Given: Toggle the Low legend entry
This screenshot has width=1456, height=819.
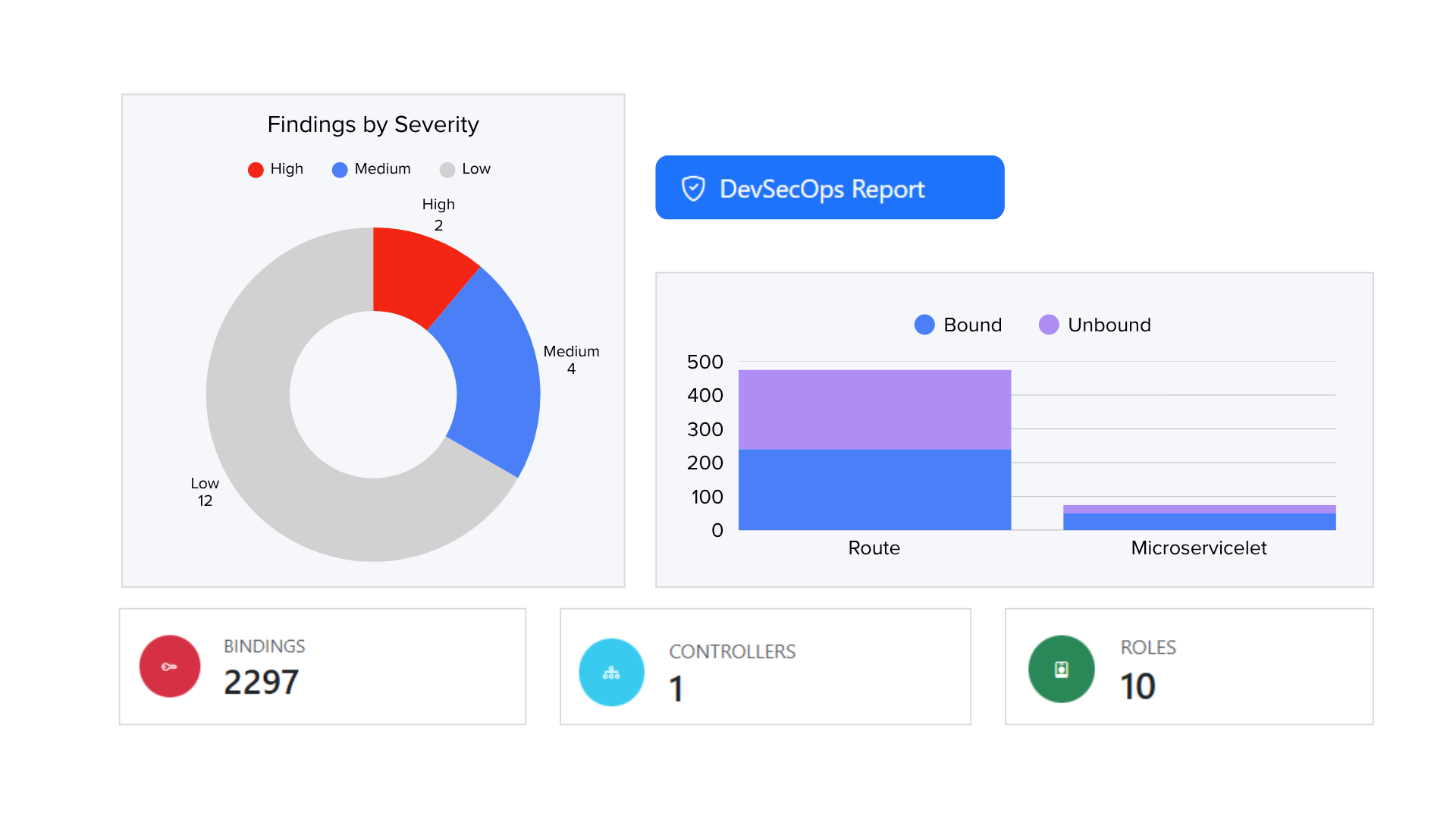Looking at the screenshot, I should point(465,169).
